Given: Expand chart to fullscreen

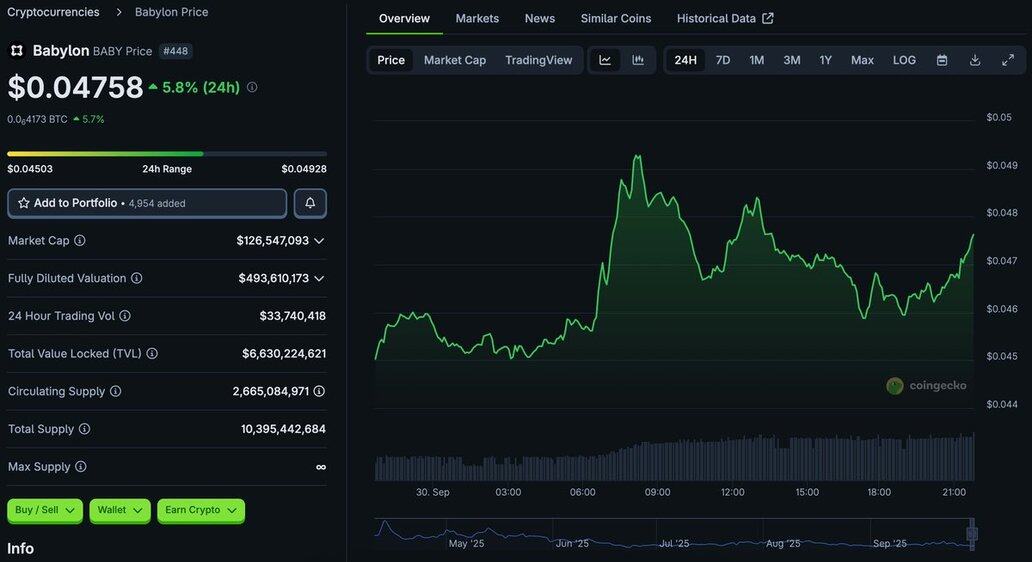Looking at the screenshot, I should pos(1008,60).
